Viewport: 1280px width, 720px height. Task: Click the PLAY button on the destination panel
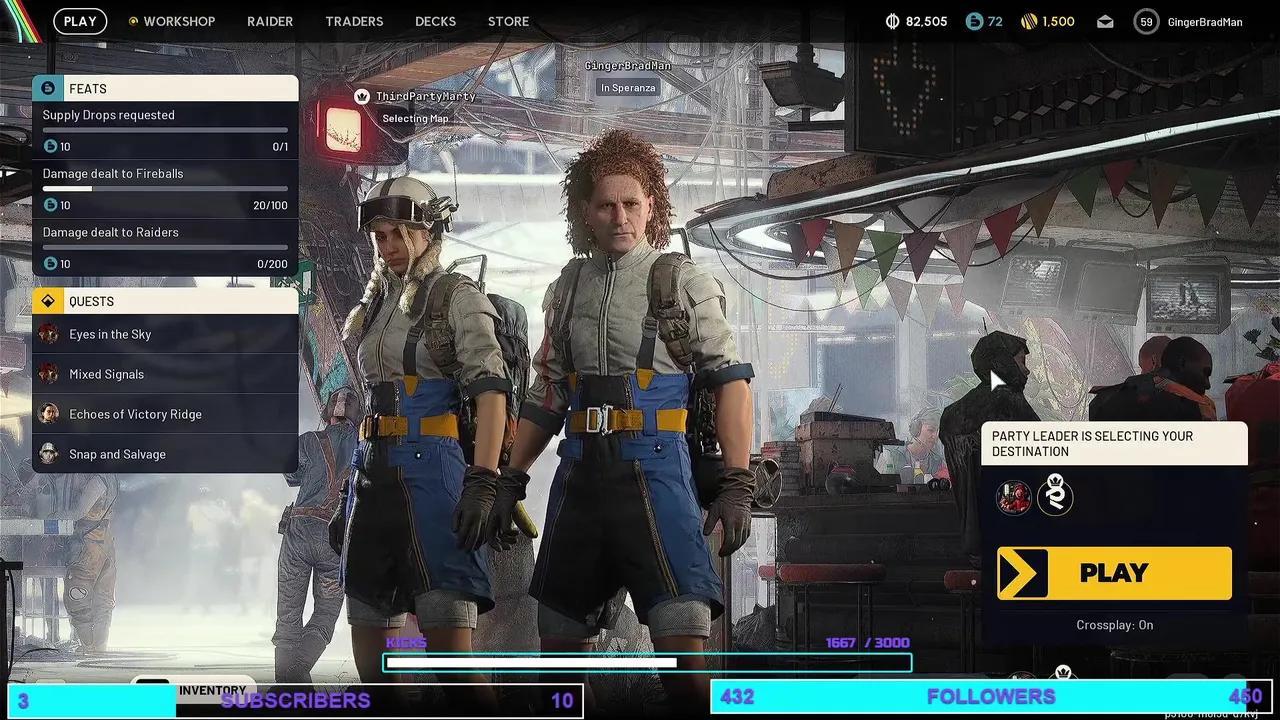pos(1114,572)
